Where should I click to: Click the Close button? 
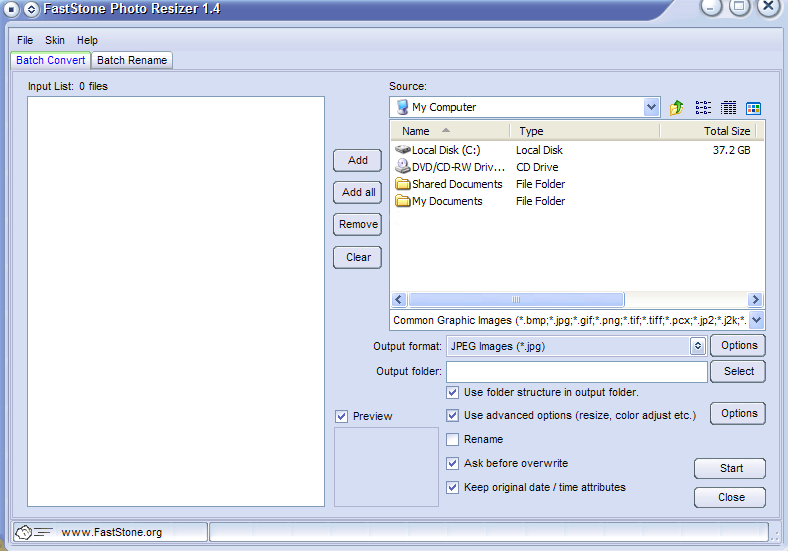coord(730,497)
